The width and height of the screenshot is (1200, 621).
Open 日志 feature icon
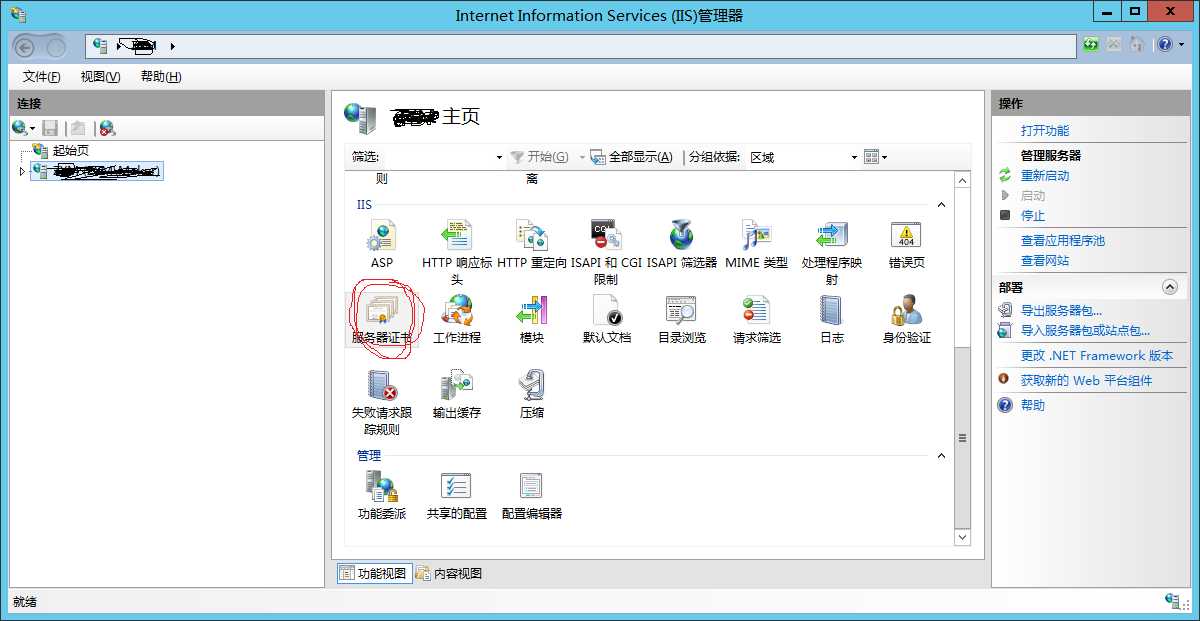(832, 319)
